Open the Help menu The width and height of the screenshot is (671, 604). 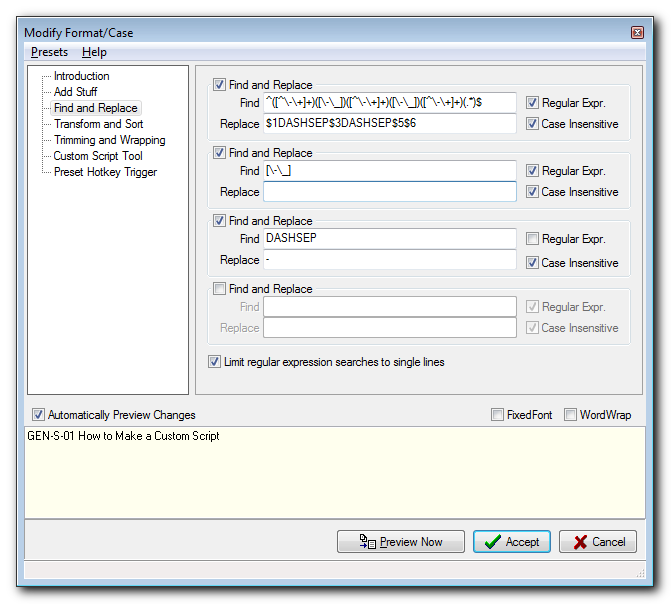pyautogui.click(x=94, y=52)
